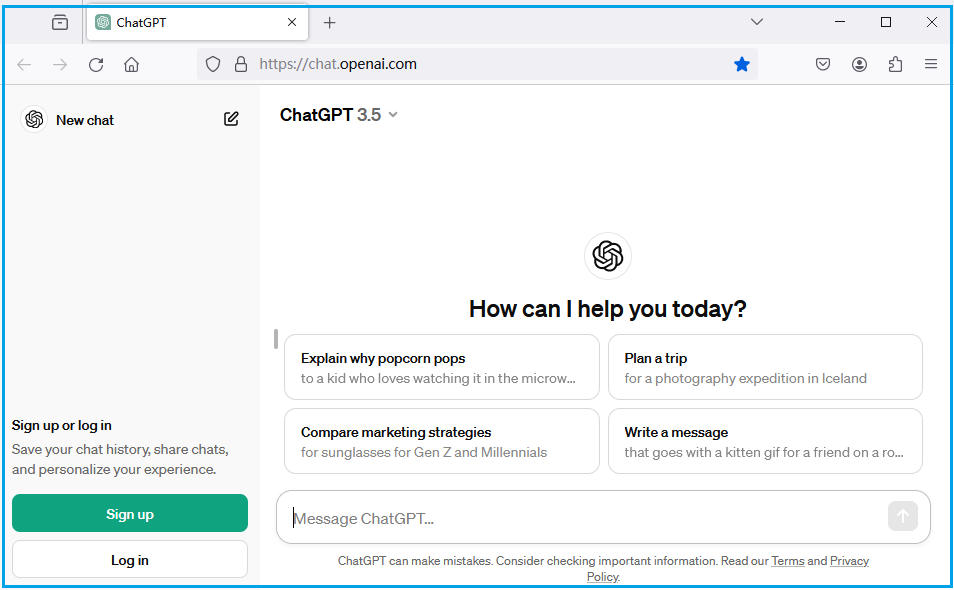Click the sidebar collapse handle bar

pos(276,339)
